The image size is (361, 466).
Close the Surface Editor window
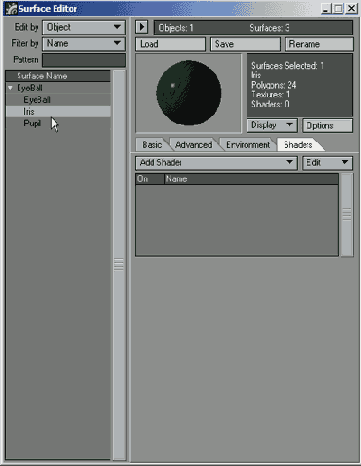coord(351,8)
